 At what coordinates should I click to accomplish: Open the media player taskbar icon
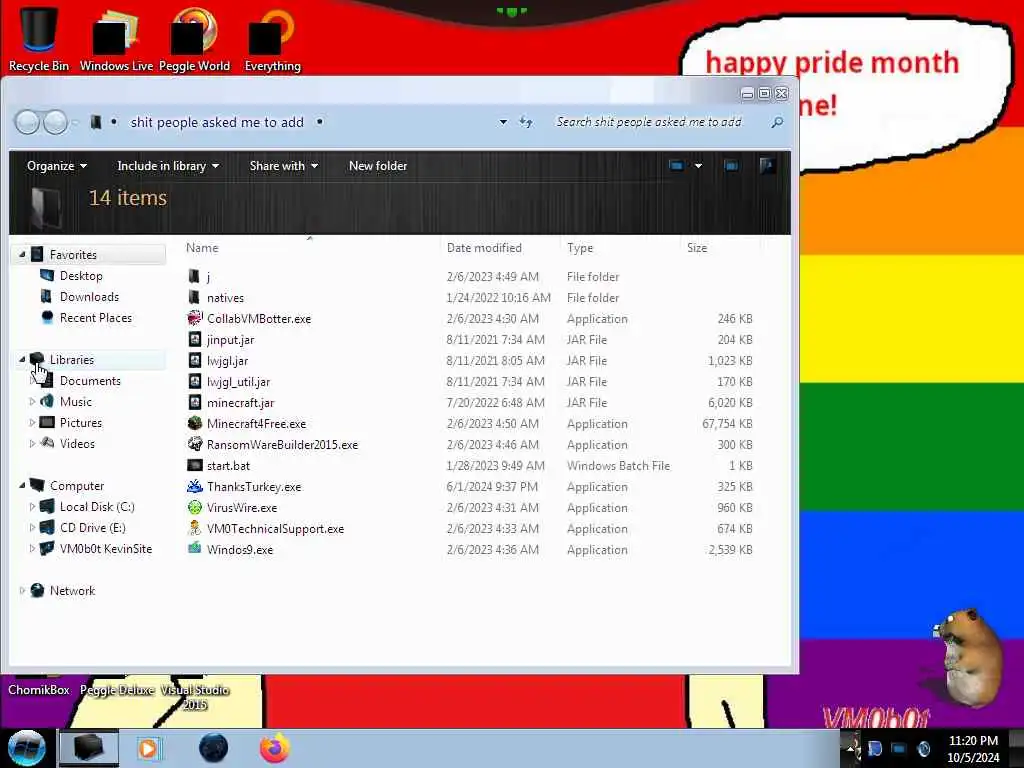(148, 748)
